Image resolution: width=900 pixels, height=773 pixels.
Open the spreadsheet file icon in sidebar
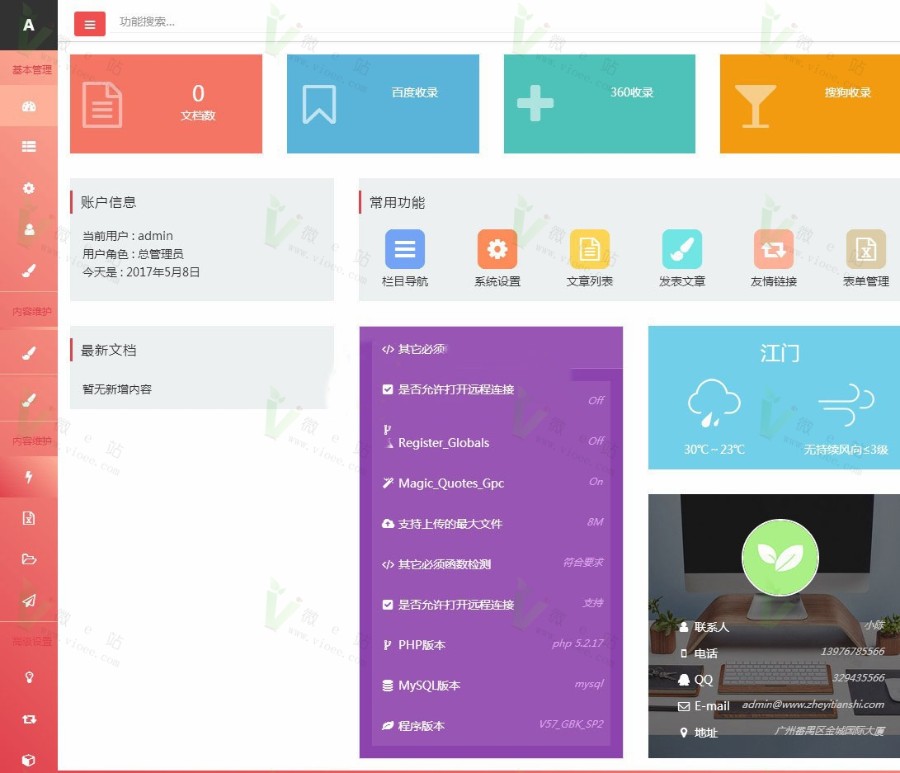29,518
